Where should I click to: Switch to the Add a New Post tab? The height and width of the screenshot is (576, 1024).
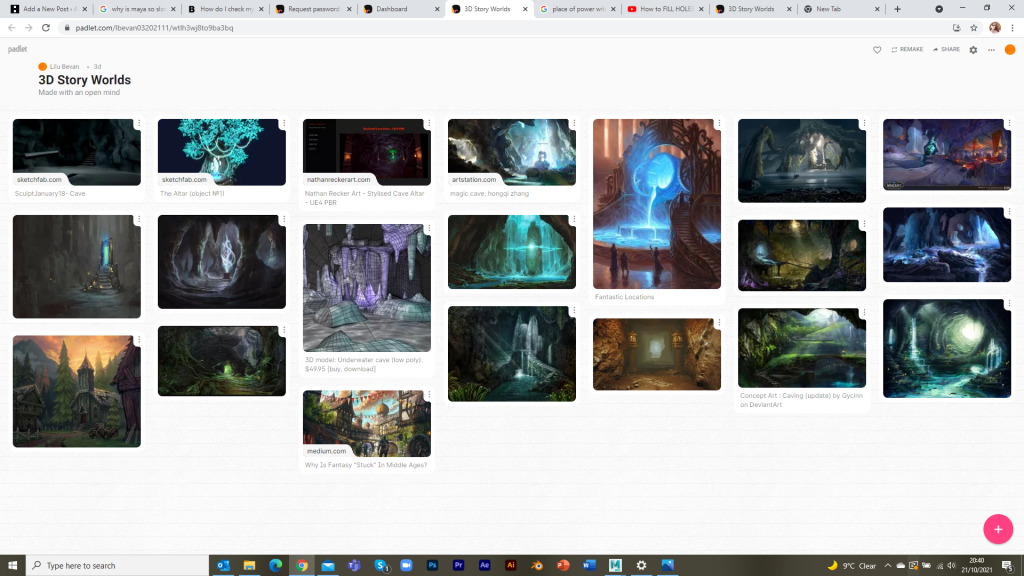48,9
